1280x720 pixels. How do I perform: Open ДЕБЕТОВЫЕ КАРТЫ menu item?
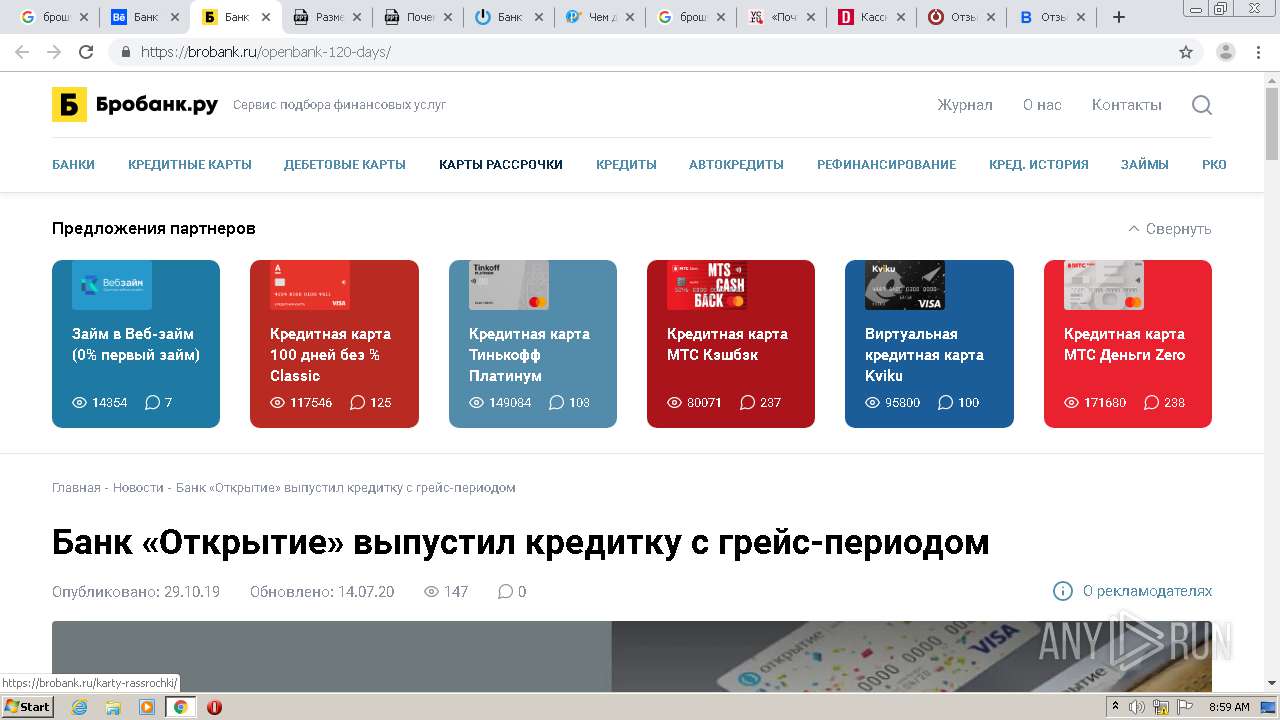coord(345,165)
